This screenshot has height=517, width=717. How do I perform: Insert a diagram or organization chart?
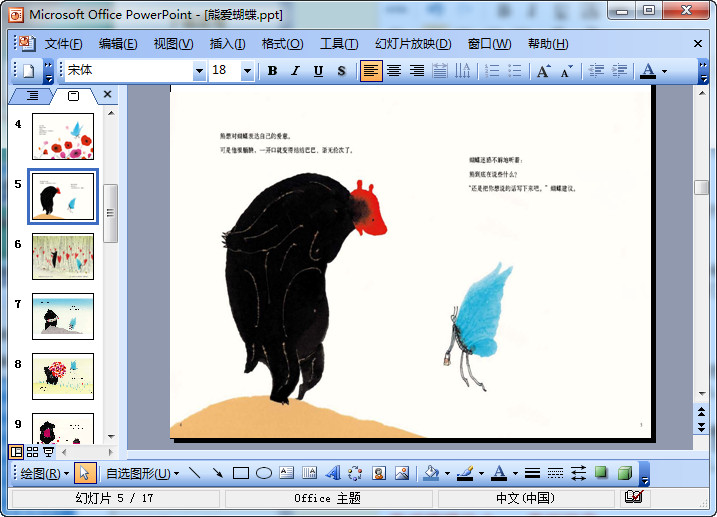tap(355, 473)
